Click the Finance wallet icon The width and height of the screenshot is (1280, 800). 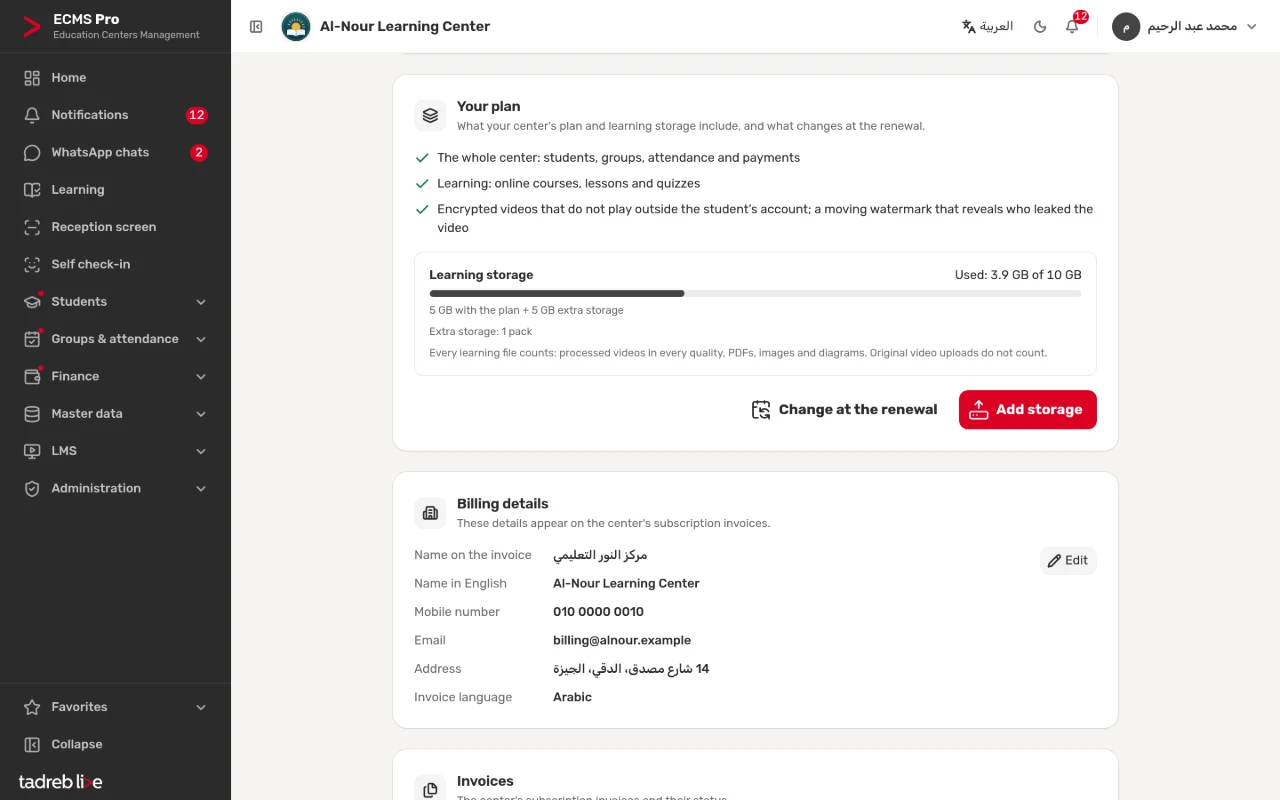[x=32, y=377]
